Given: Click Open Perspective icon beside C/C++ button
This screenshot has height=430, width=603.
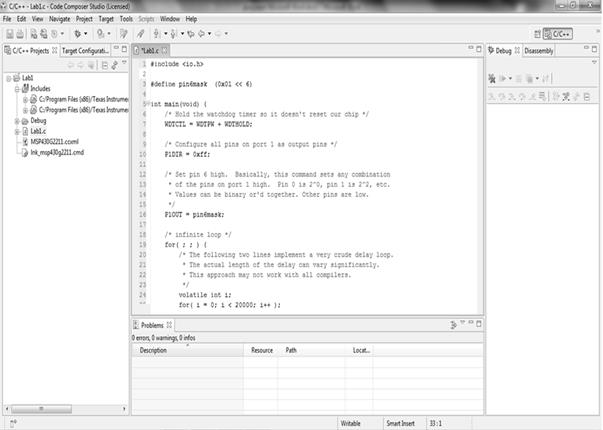Looking at the screenshot, I should (x=537, y=34).
